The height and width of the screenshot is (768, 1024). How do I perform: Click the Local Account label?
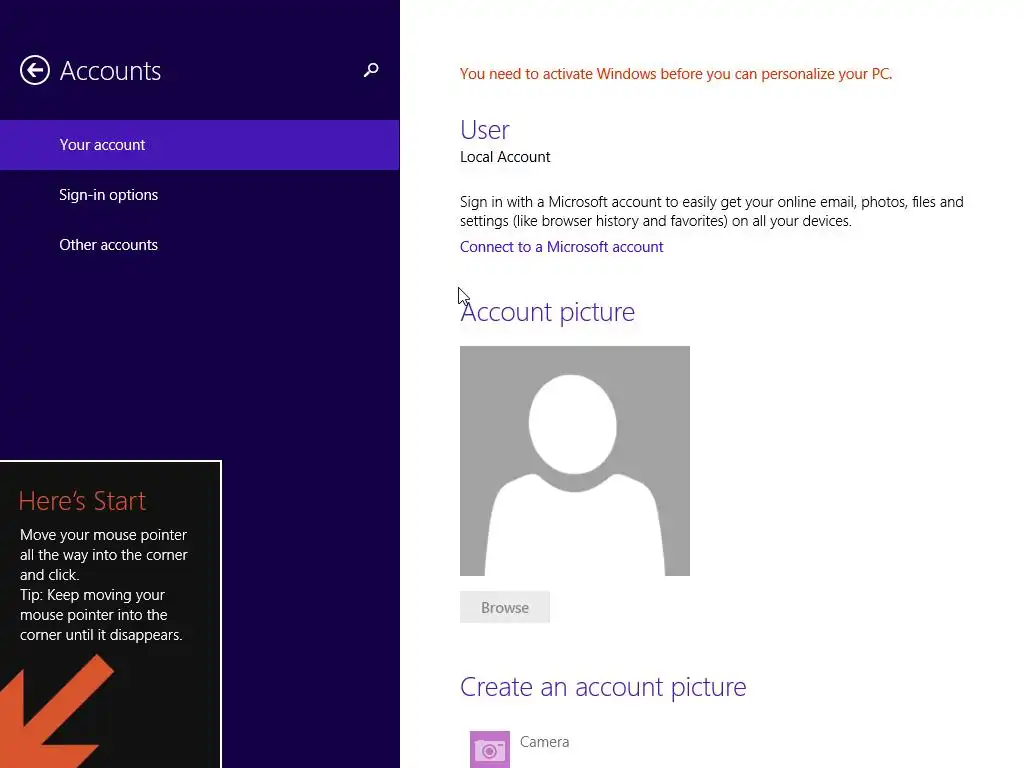coord(505,157)
